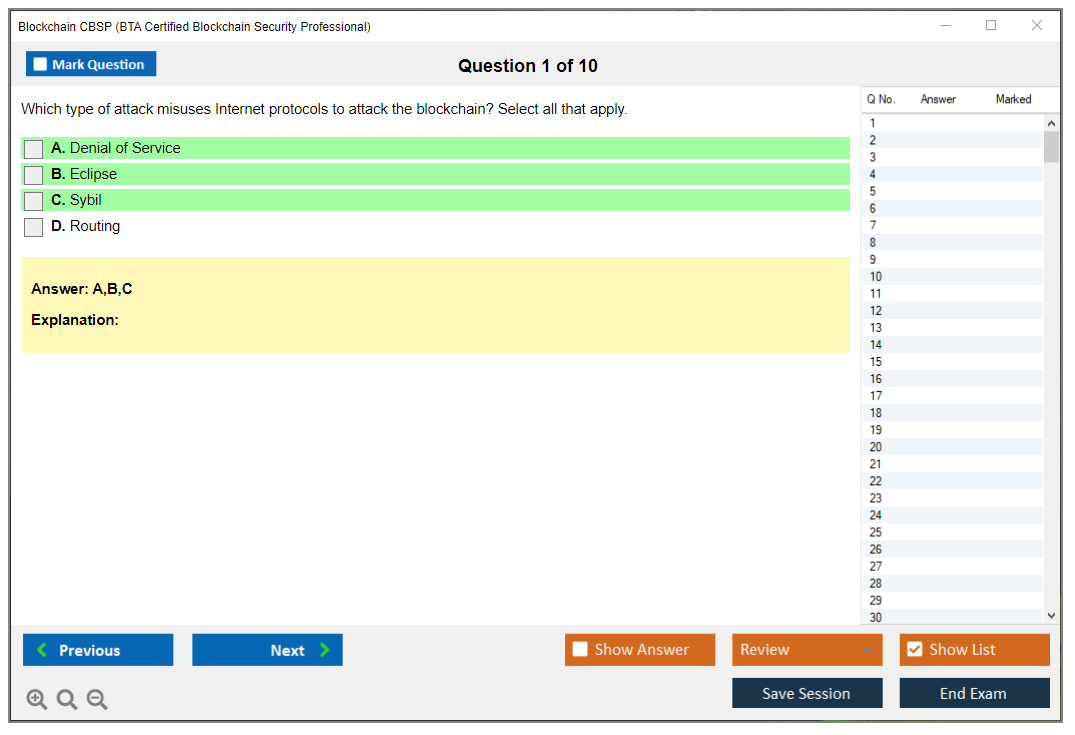Select checkbox for option C Sybil
Image resolution: width=1075 pixels, height=735 pixels.
point(34,201)
